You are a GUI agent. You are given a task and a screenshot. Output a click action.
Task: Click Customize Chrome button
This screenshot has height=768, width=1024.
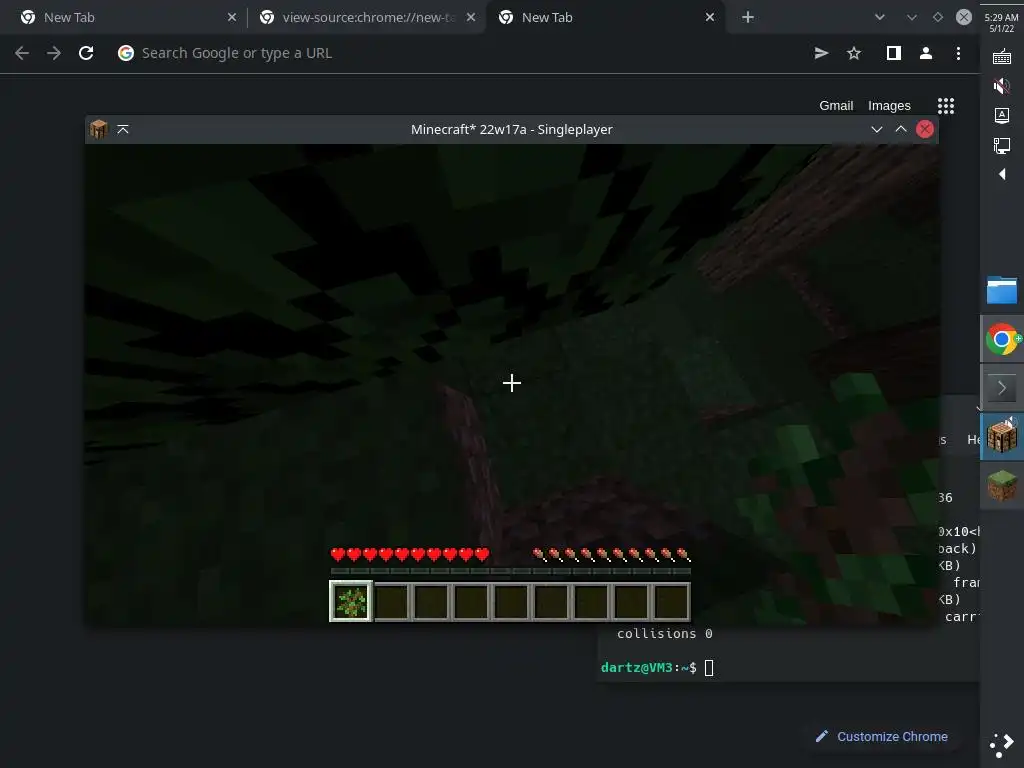(x=882, y=737)
